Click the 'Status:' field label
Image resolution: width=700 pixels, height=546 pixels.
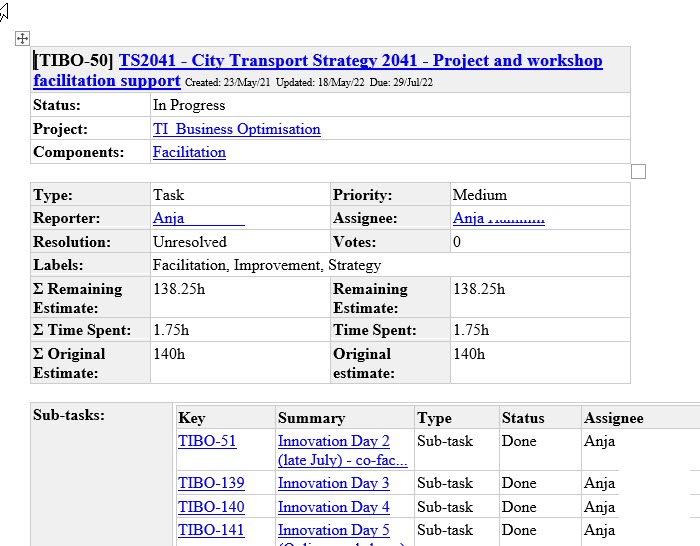[x=57, y=105]
